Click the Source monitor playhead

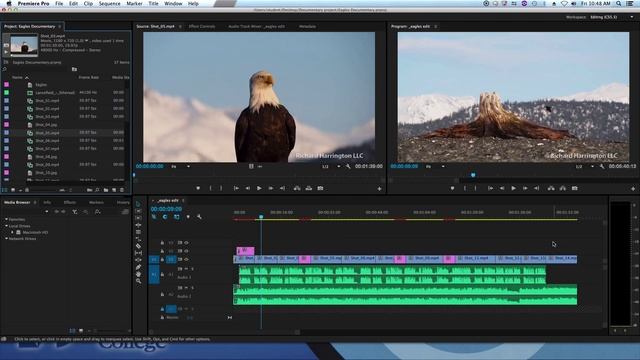[134, 175]
